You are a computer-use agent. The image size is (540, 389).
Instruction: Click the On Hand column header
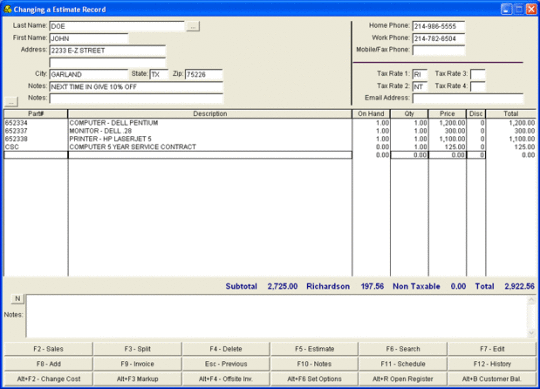(x=371, y=114)
